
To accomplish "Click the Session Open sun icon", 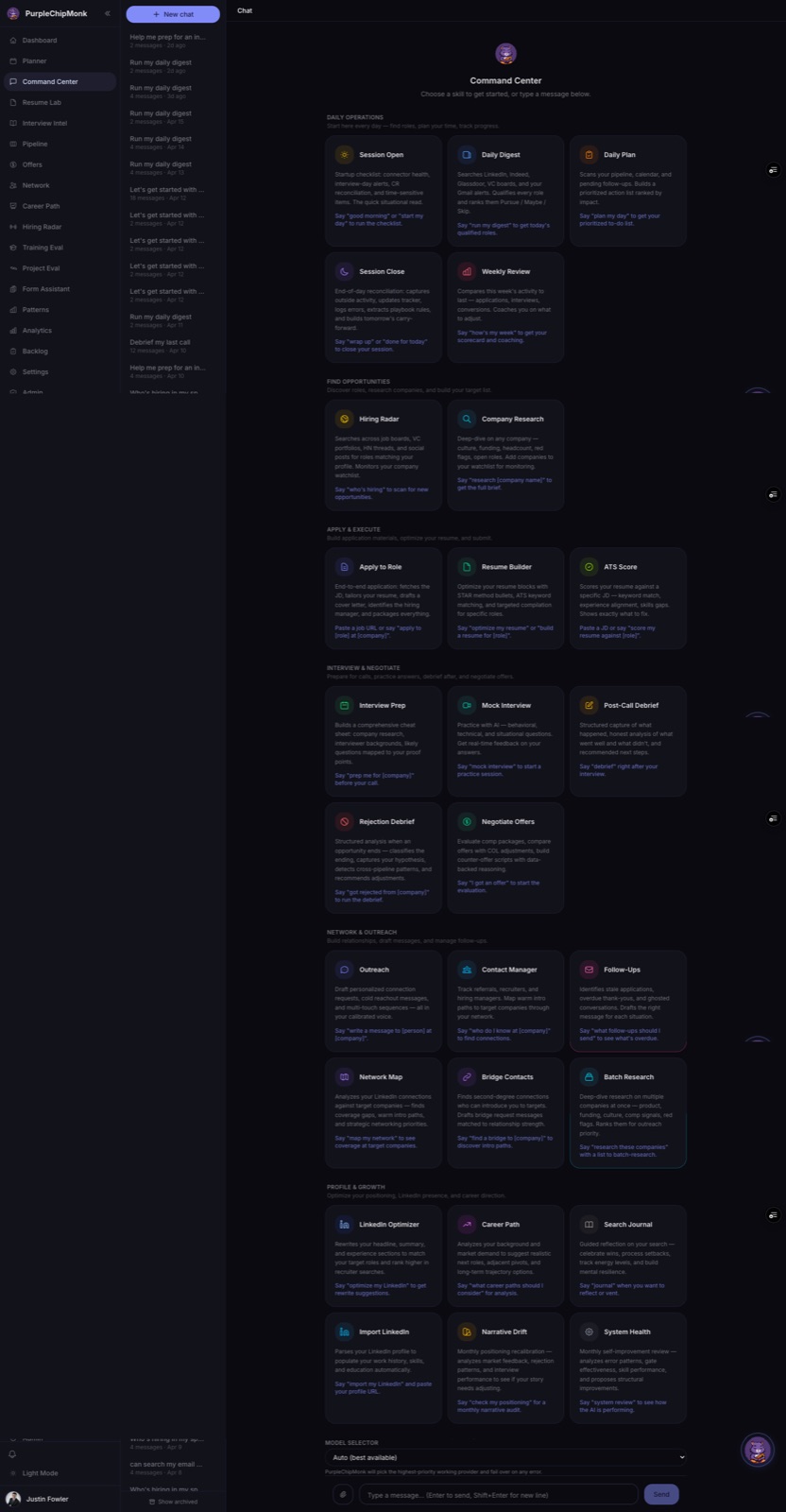I will pyautogui.click(x=345, y=154).
